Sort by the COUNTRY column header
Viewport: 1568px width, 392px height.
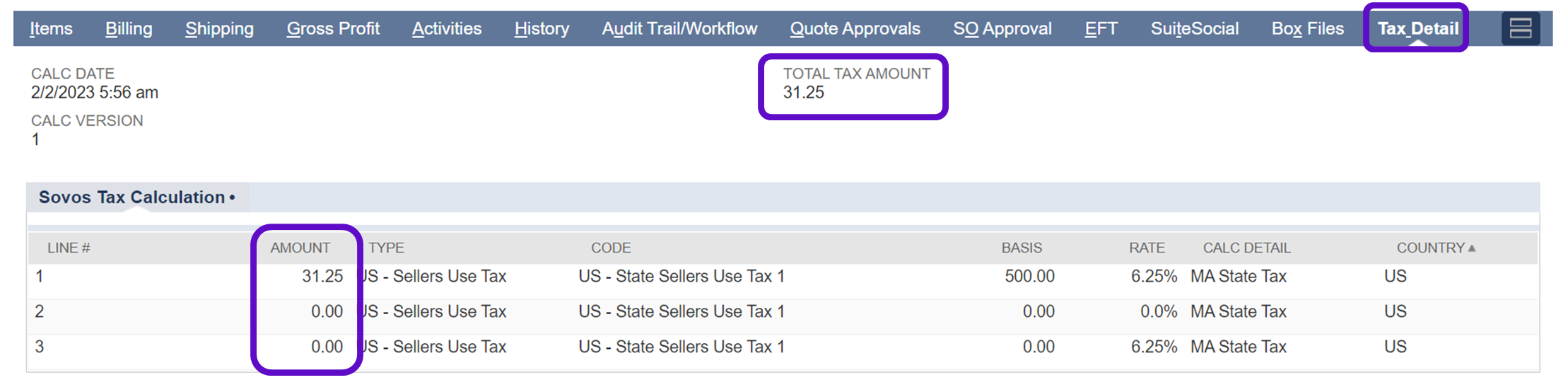[1430, 248]
